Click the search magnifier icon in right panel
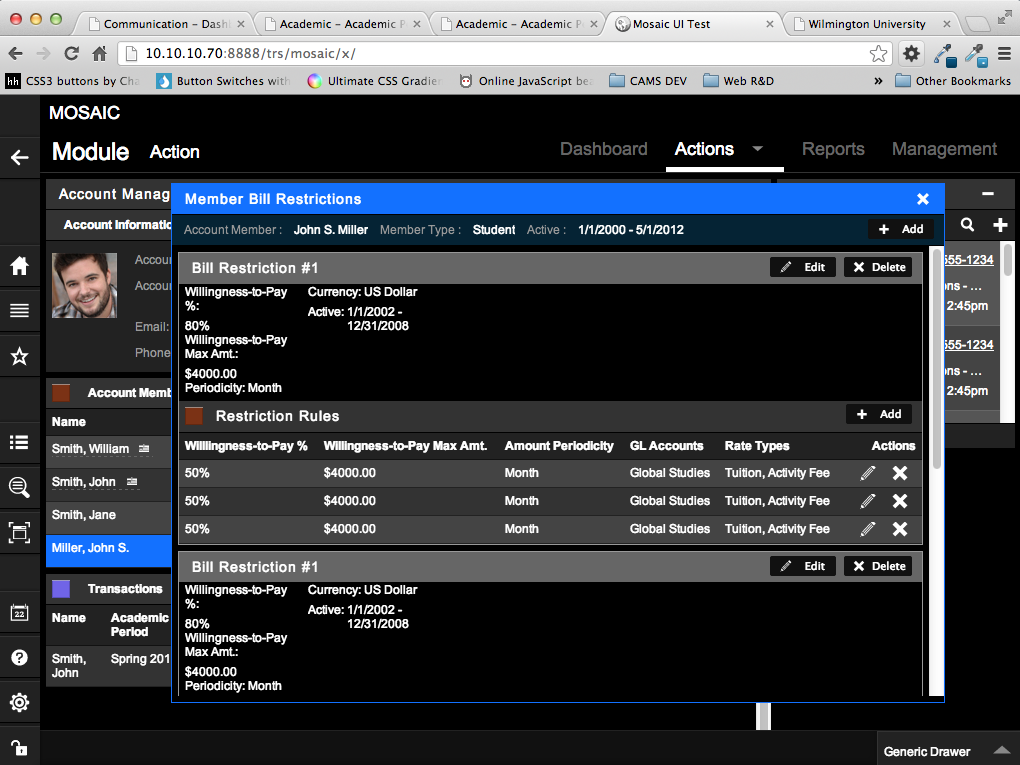Viewport: 1020px width, 765px height. pyautogui.click(x=967, y=225)
